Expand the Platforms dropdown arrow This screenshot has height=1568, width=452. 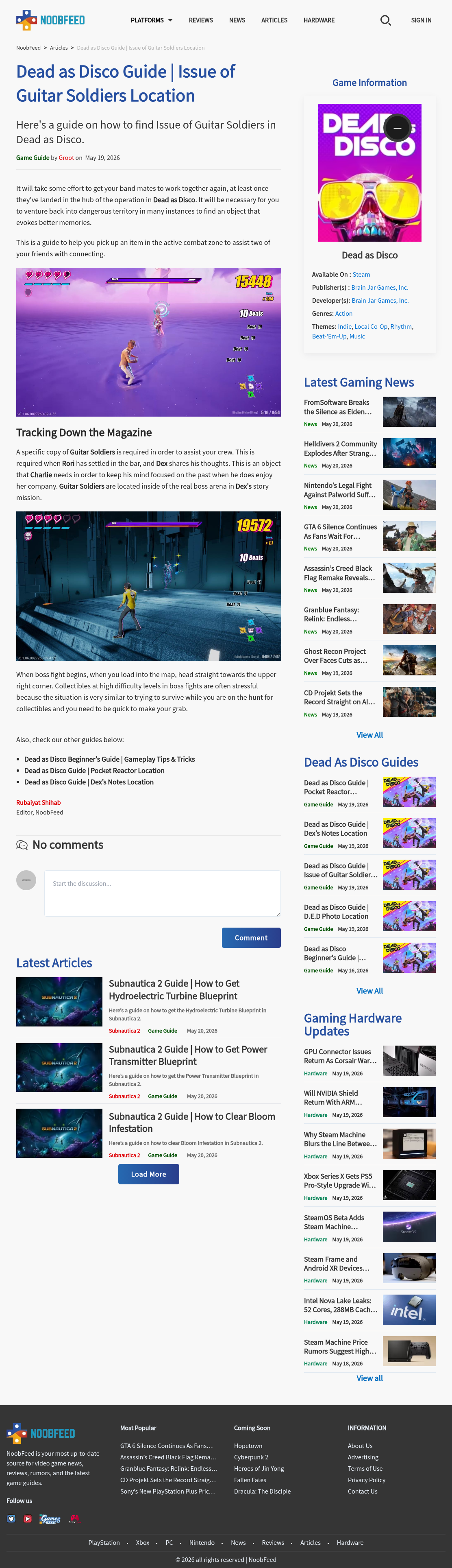coord(170,20)
